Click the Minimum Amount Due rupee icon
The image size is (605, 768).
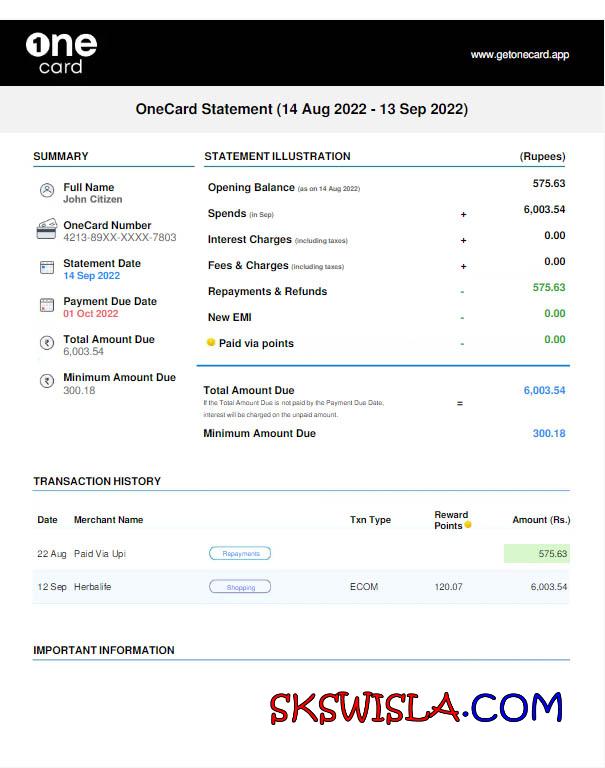pyautogui.click(x=46, y=381)
